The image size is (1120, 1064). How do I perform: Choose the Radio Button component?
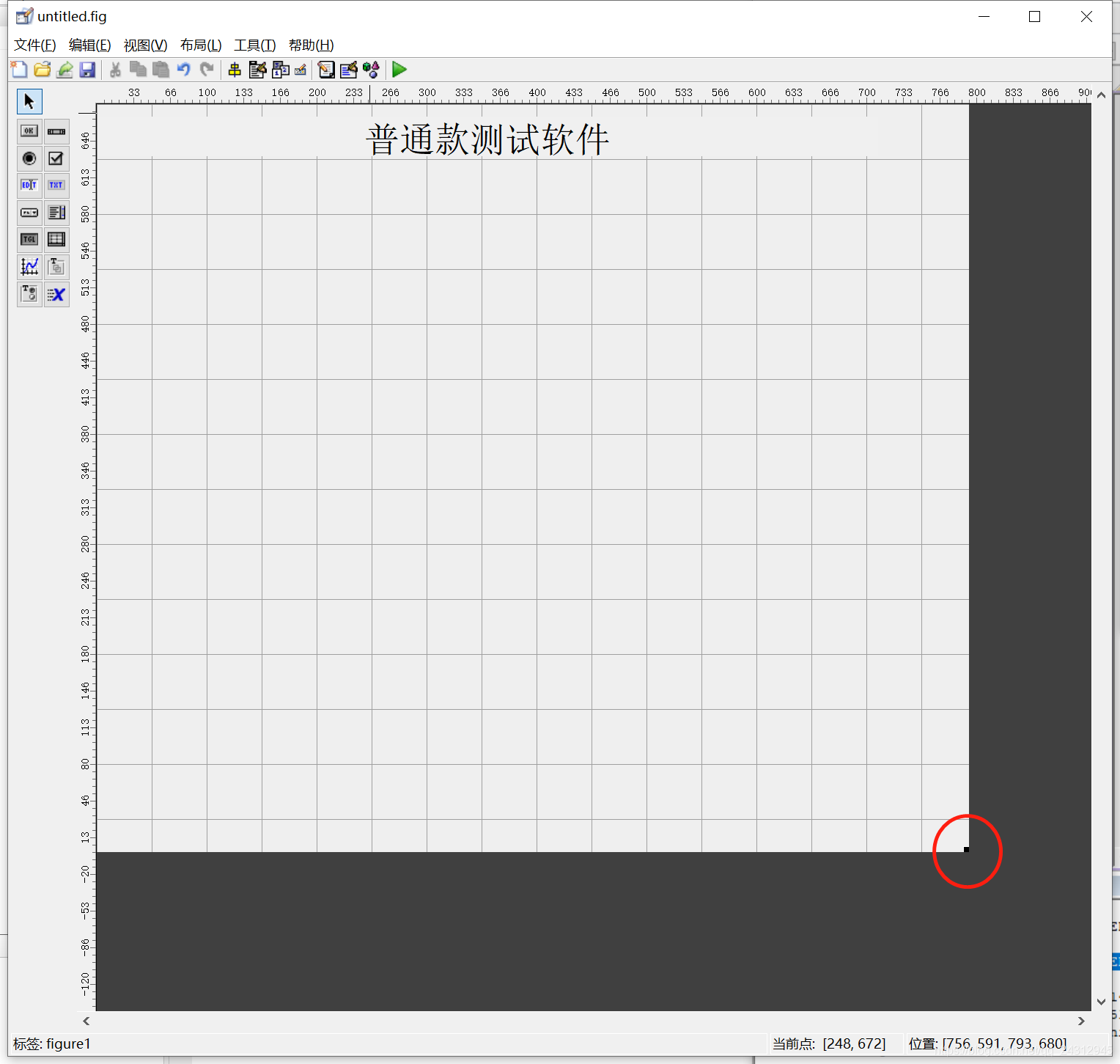[x=29, y=158]
